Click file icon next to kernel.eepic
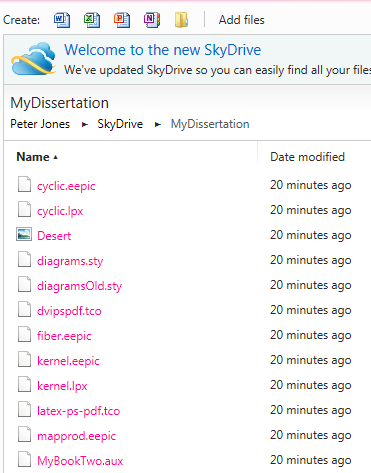 24,359
